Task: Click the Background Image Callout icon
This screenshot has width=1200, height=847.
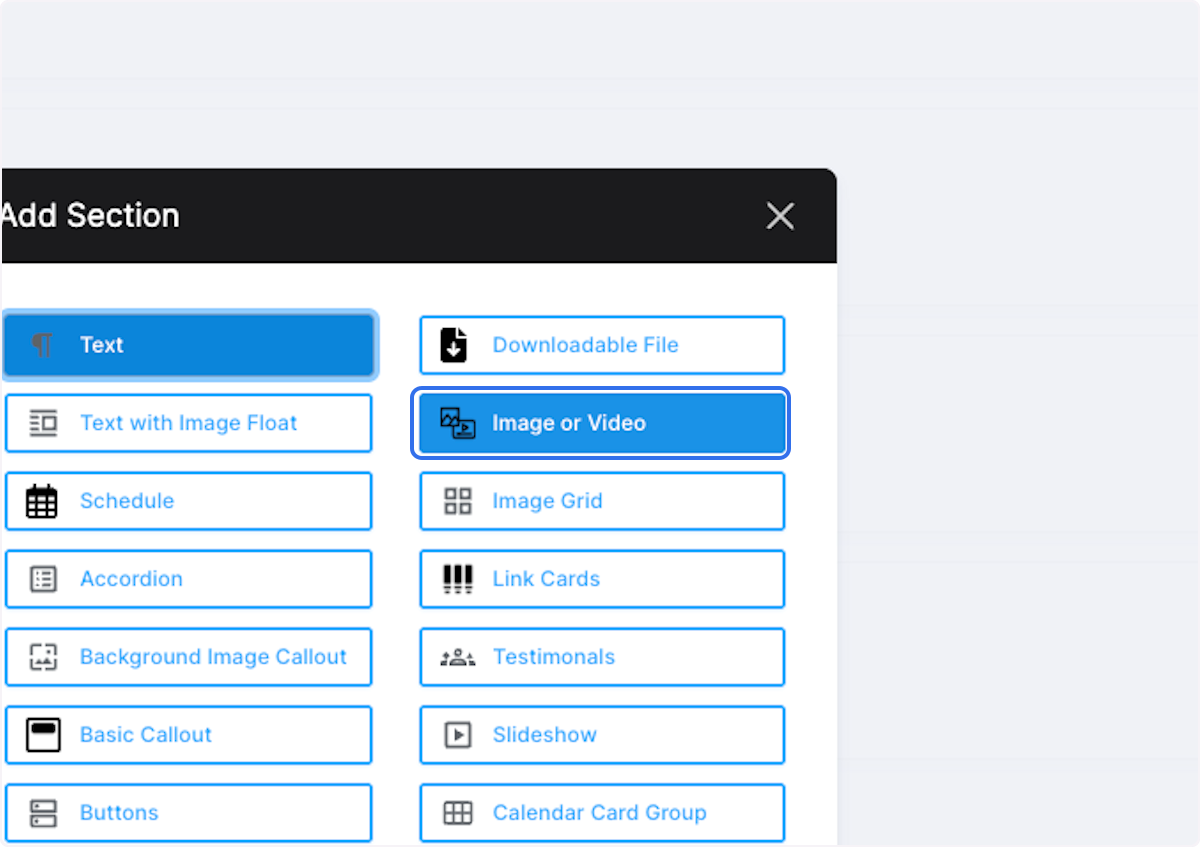Action: 43,657
